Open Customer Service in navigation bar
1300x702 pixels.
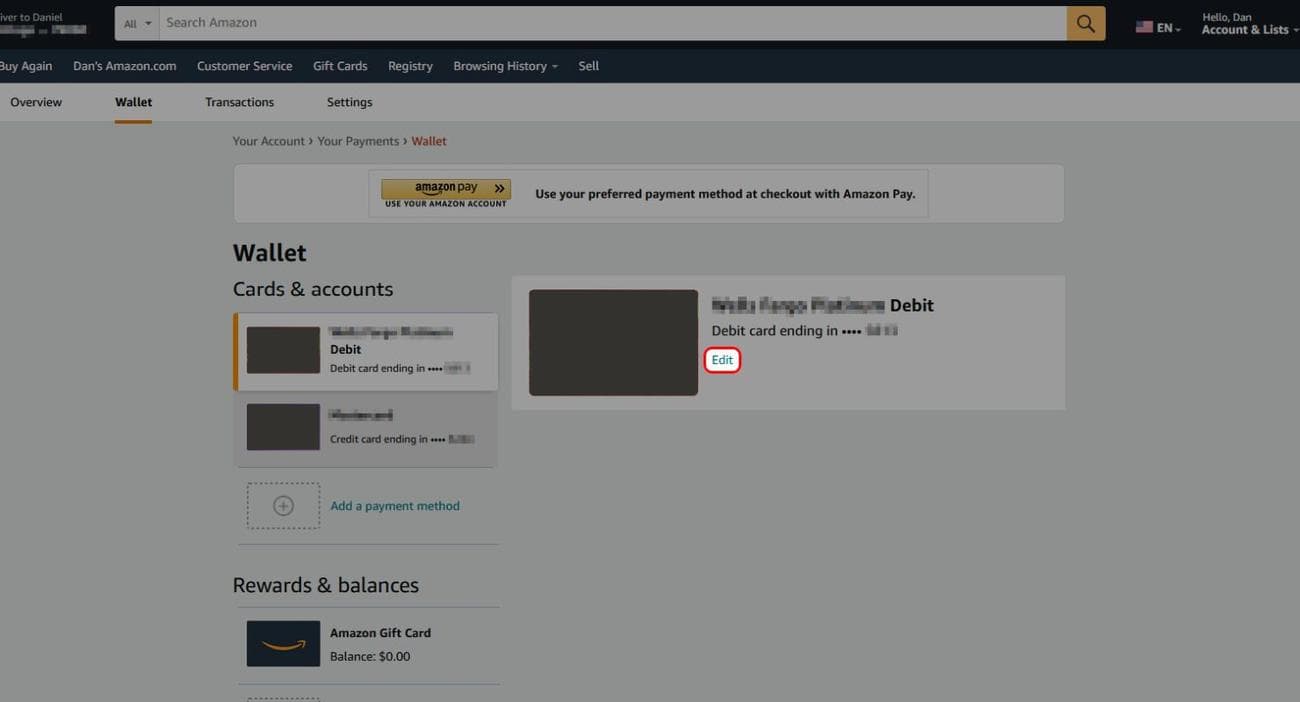244,66
